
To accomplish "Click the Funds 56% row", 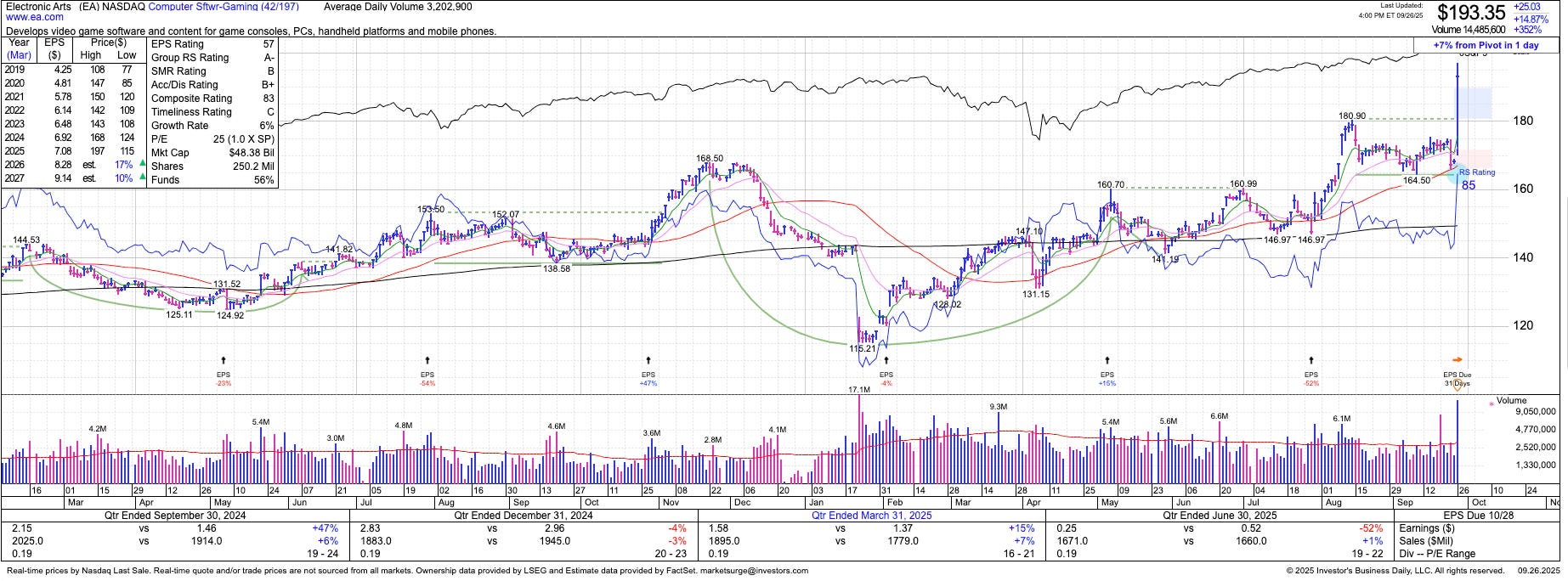I will pos(212,180).
